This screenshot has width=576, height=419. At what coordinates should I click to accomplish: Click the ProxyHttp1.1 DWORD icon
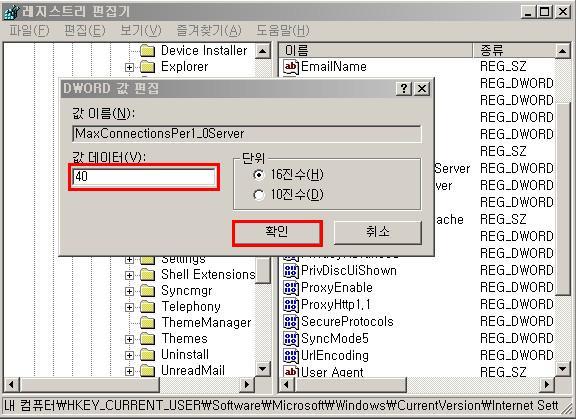pos(291,304)
